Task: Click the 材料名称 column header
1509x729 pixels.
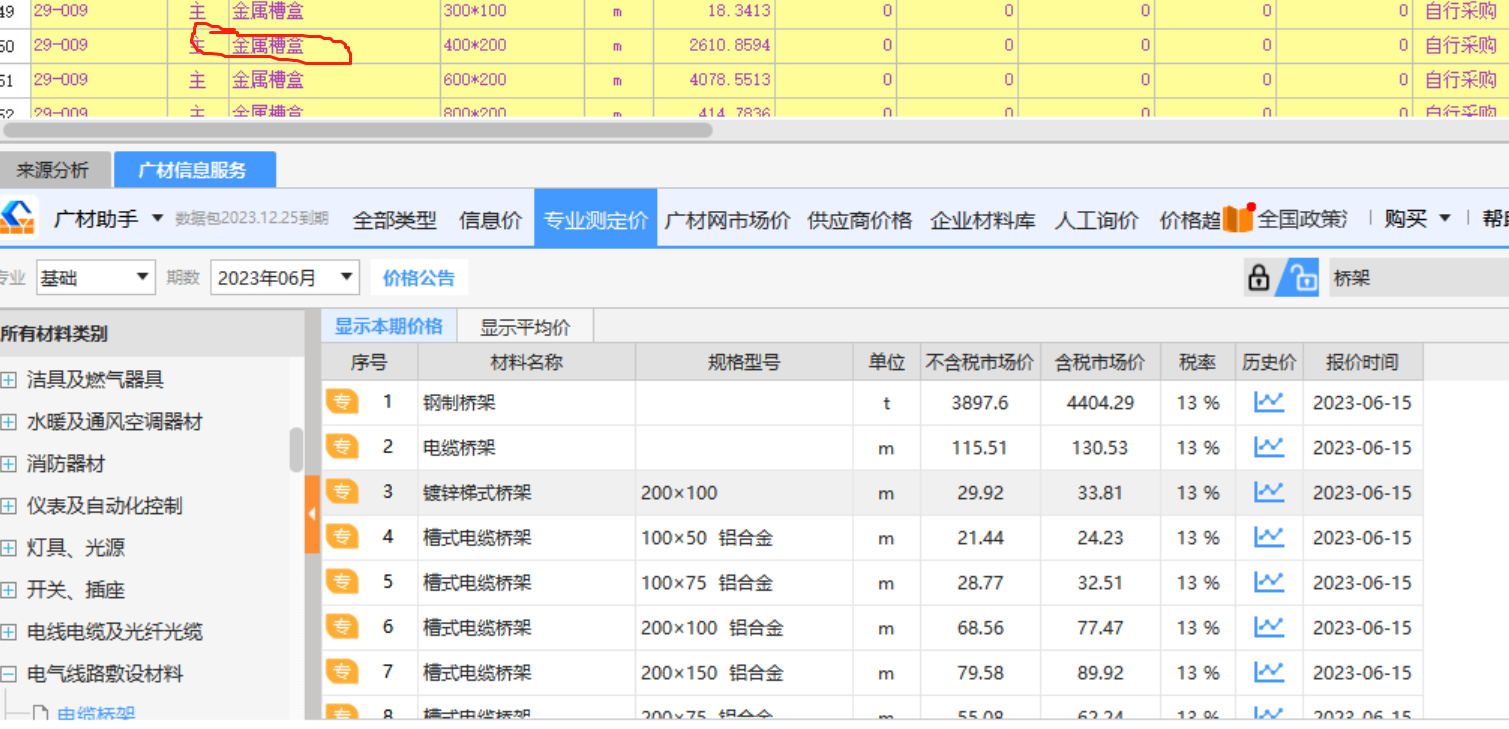Action: pos(526,362)
